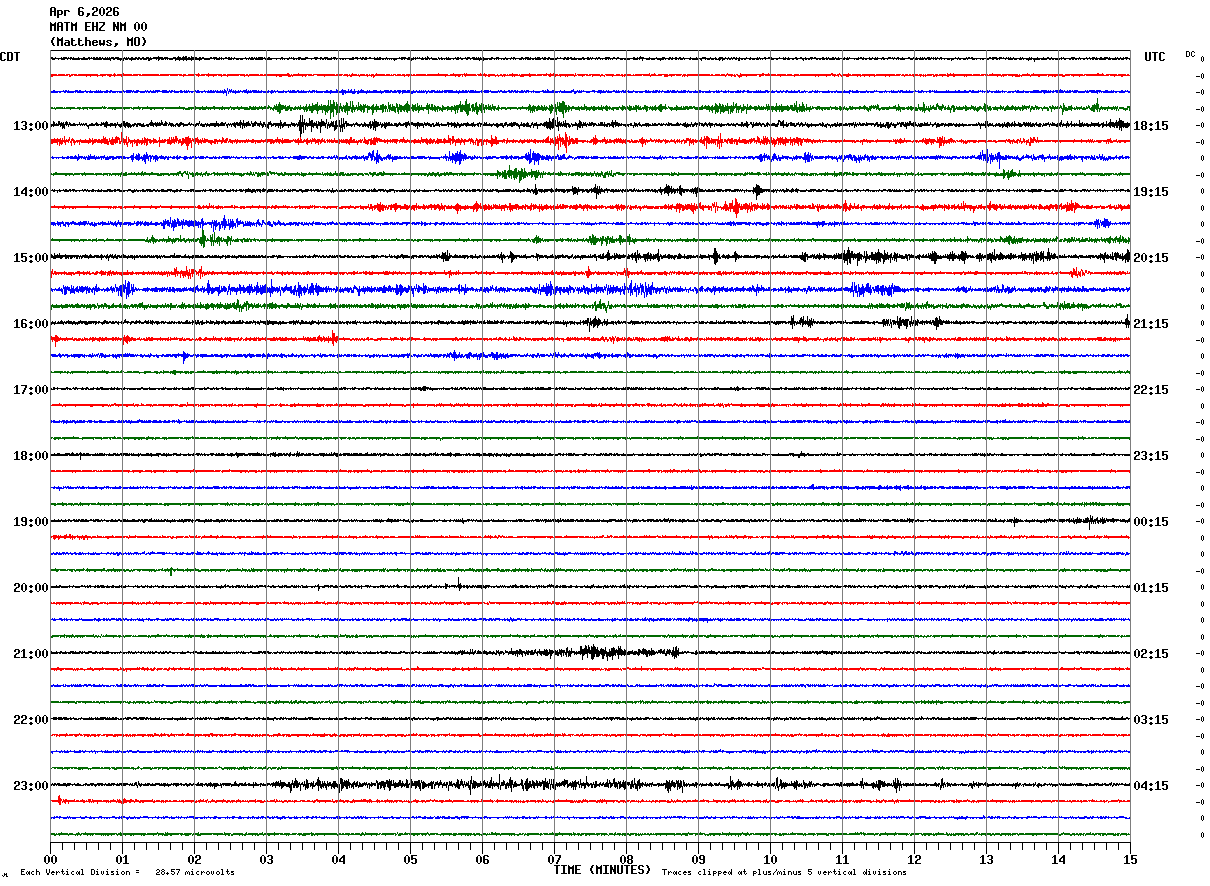Select the 20:00 CDT time label
The height and width of the screenshot is (886, 1210).
[x=31, y=588]
